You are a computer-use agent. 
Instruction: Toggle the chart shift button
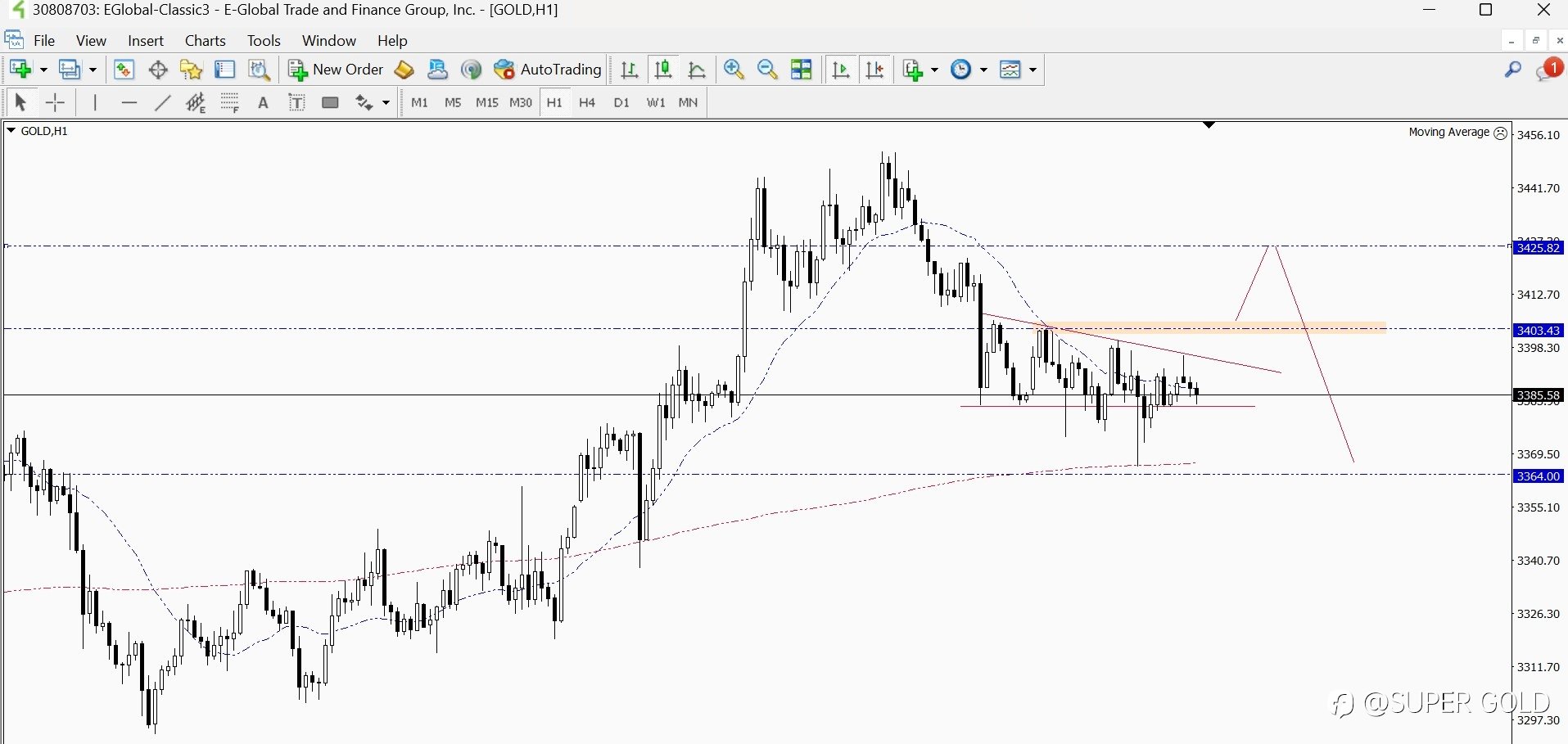pyautogui.click(x=874, y=70)
